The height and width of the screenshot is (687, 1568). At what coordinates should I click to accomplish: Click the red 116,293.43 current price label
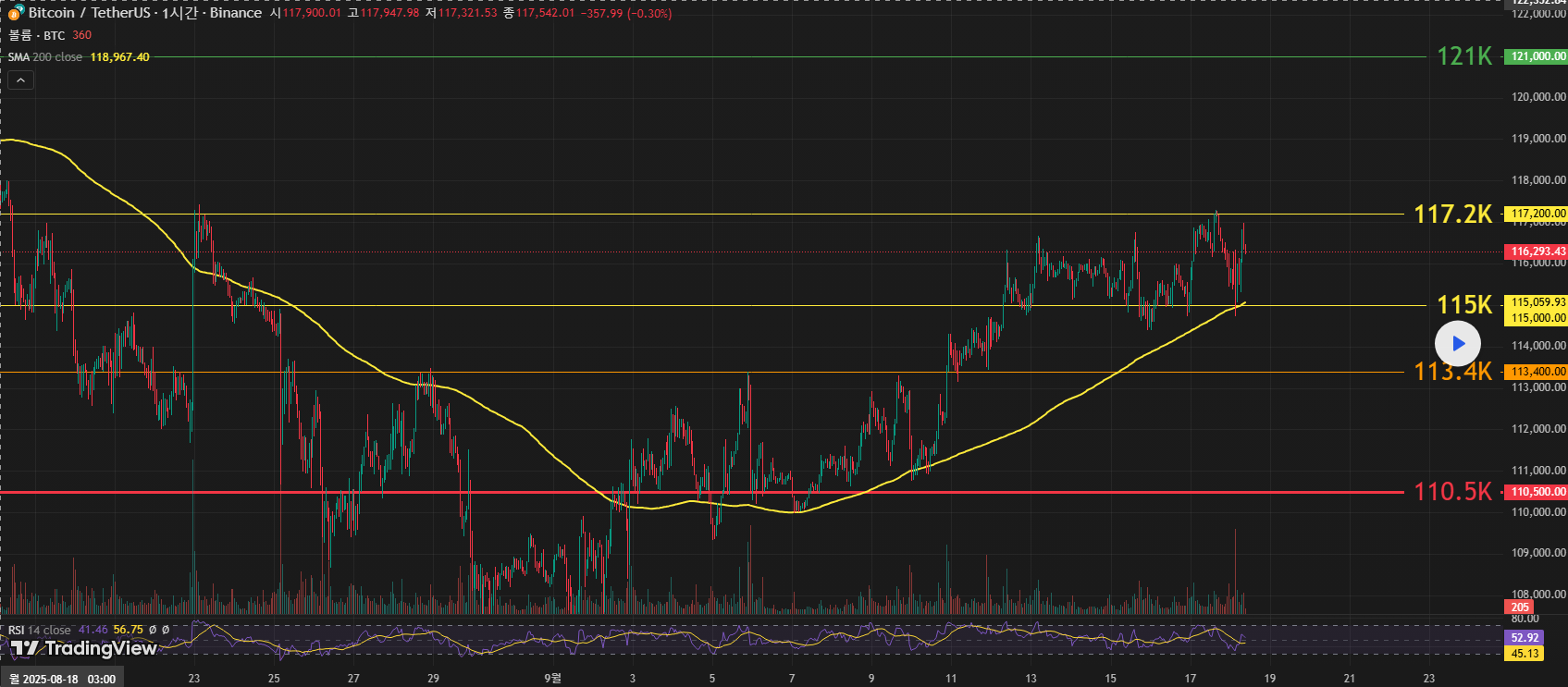[x=1536, y=251]
